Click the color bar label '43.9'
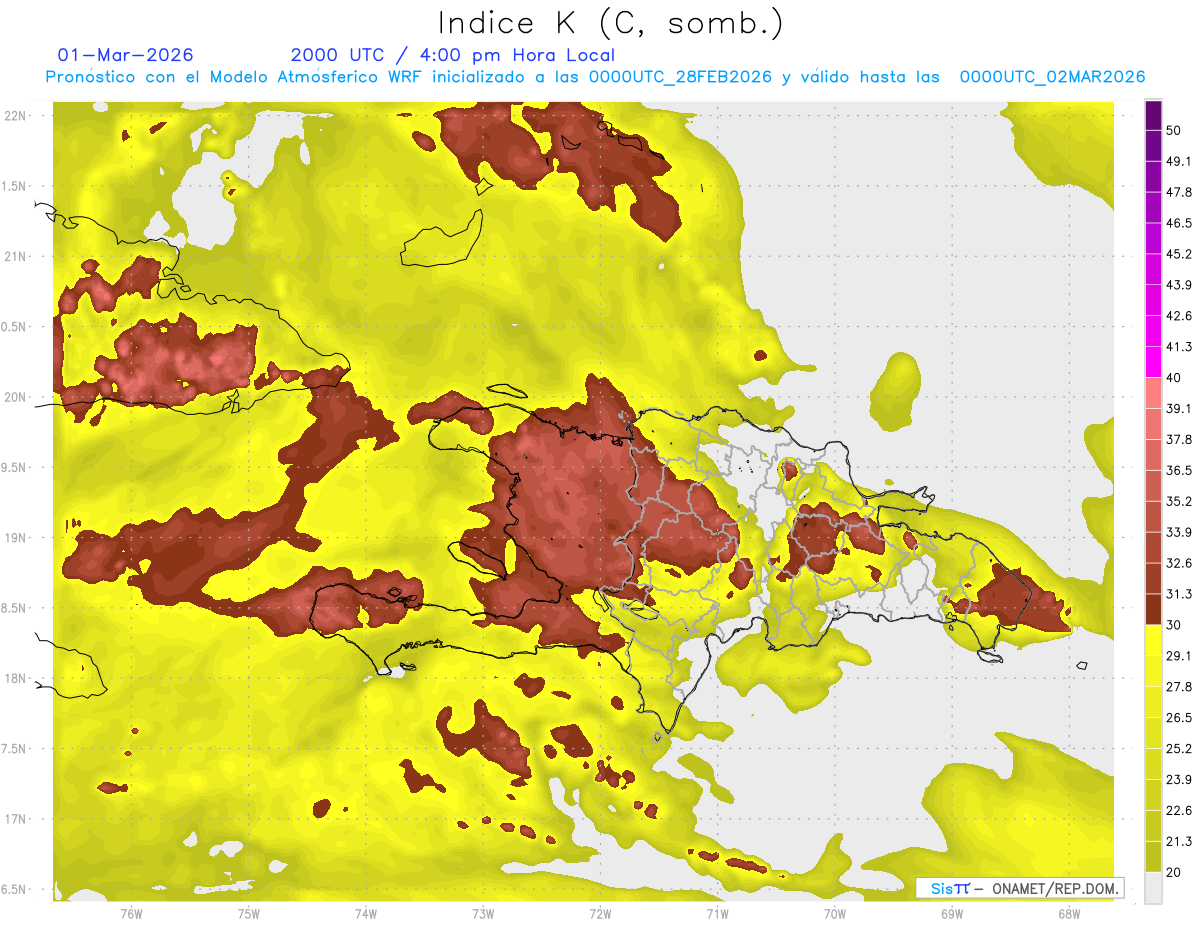Image resolution: width=1200 pixels, height=927 pixels. click(x=1179, y=285)
